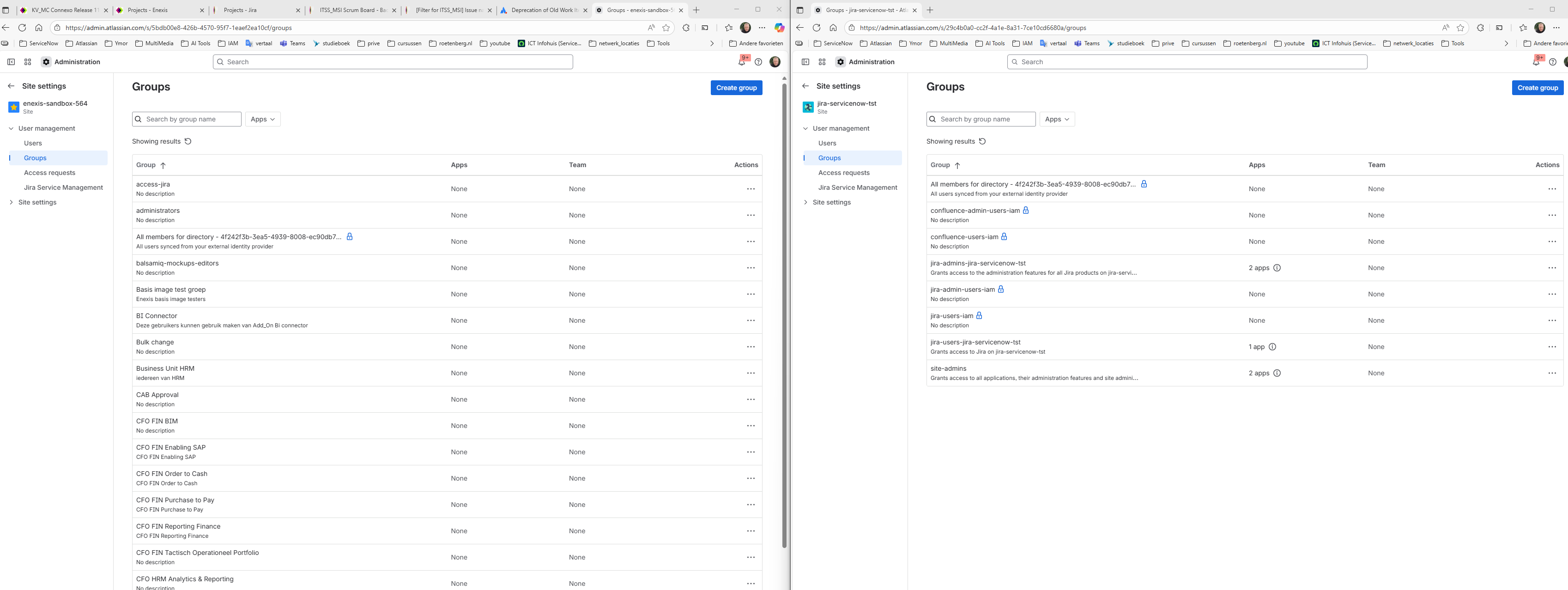Switch to Projects - Enexis browser tab
Viewport: 1568px width, 590px height.
pos(160,10)
